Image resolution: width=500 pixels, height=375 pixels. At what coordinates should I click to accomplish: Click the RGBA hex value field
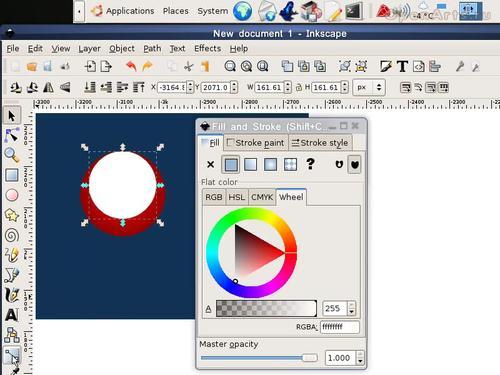tap(340, 327)
